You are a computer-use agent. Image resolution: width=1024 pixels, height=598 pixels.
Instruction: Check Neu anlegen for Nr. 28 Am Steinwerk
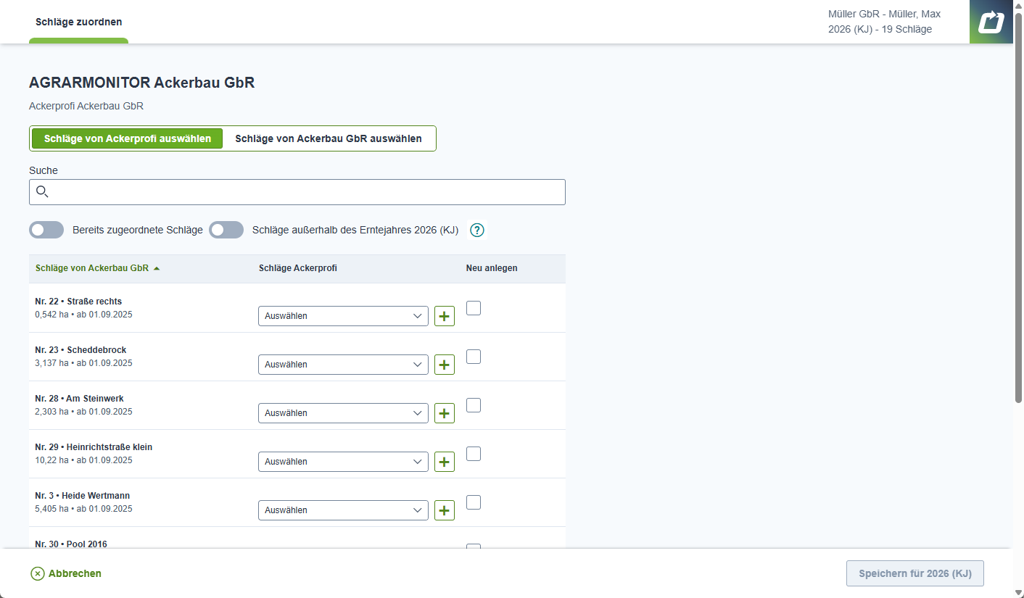(x=473, y=405)
